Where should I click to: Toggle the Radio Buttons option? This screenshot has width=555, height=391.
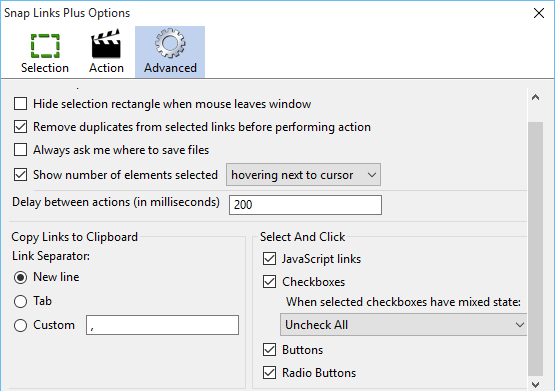click(x=269, y=373)
